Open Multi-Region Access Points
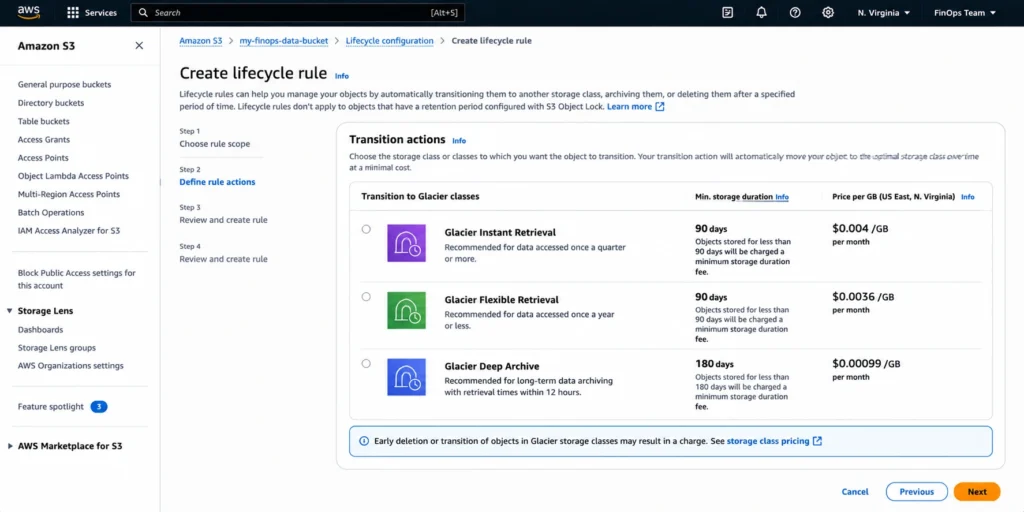 [x=69, y=194]
